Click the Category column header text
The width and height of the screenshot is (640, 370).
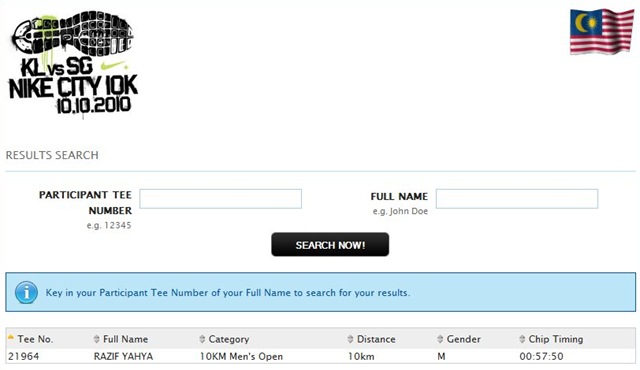[x=229, y=339]
